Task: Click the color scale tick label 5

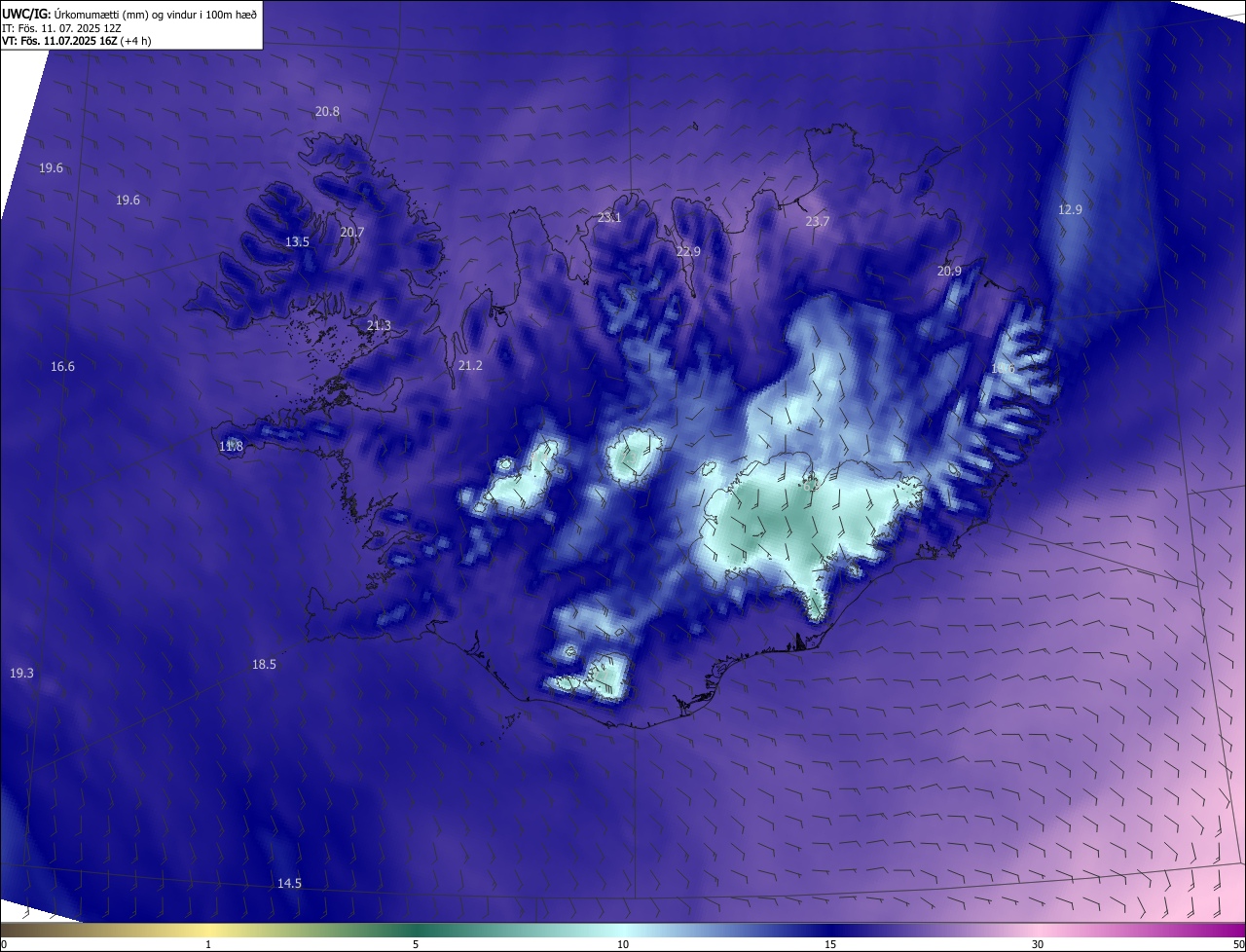Action: coord(416,945)
